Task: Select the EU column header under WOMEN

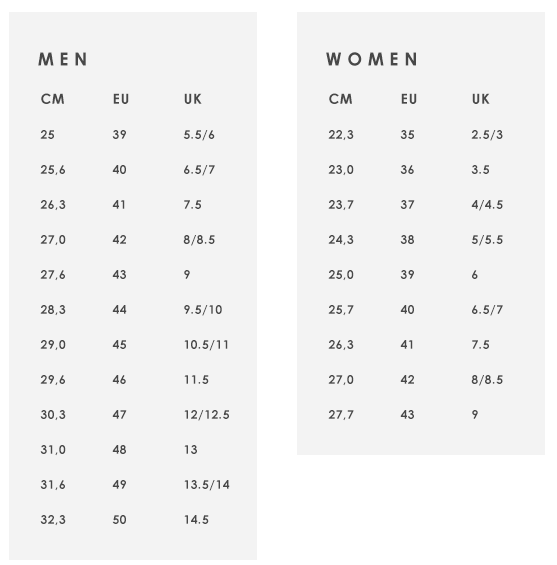Action: point(409,99)
